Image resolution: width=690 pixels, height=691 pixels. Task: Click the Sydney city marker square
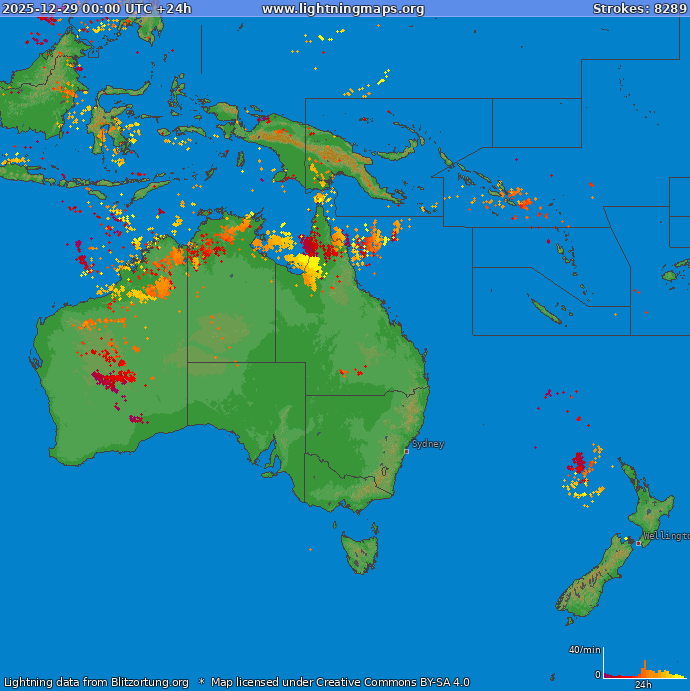406,451
